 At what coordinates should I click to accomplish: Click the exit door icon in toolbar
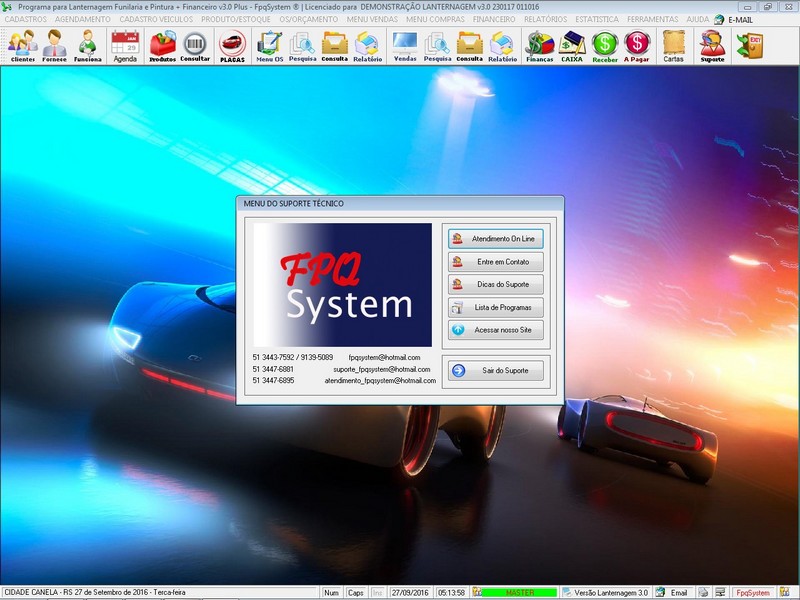748,46
